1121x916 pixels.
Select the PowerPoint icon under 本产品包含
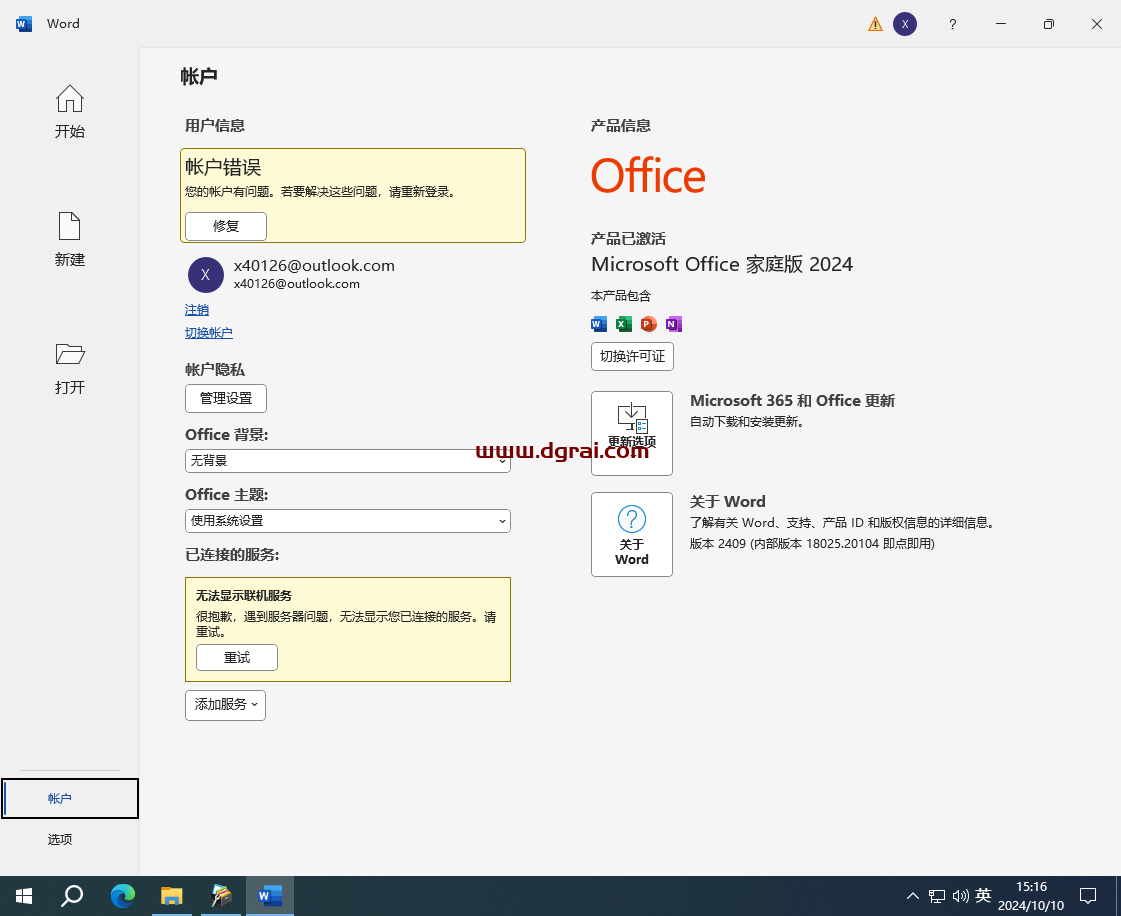pos(648,324)
